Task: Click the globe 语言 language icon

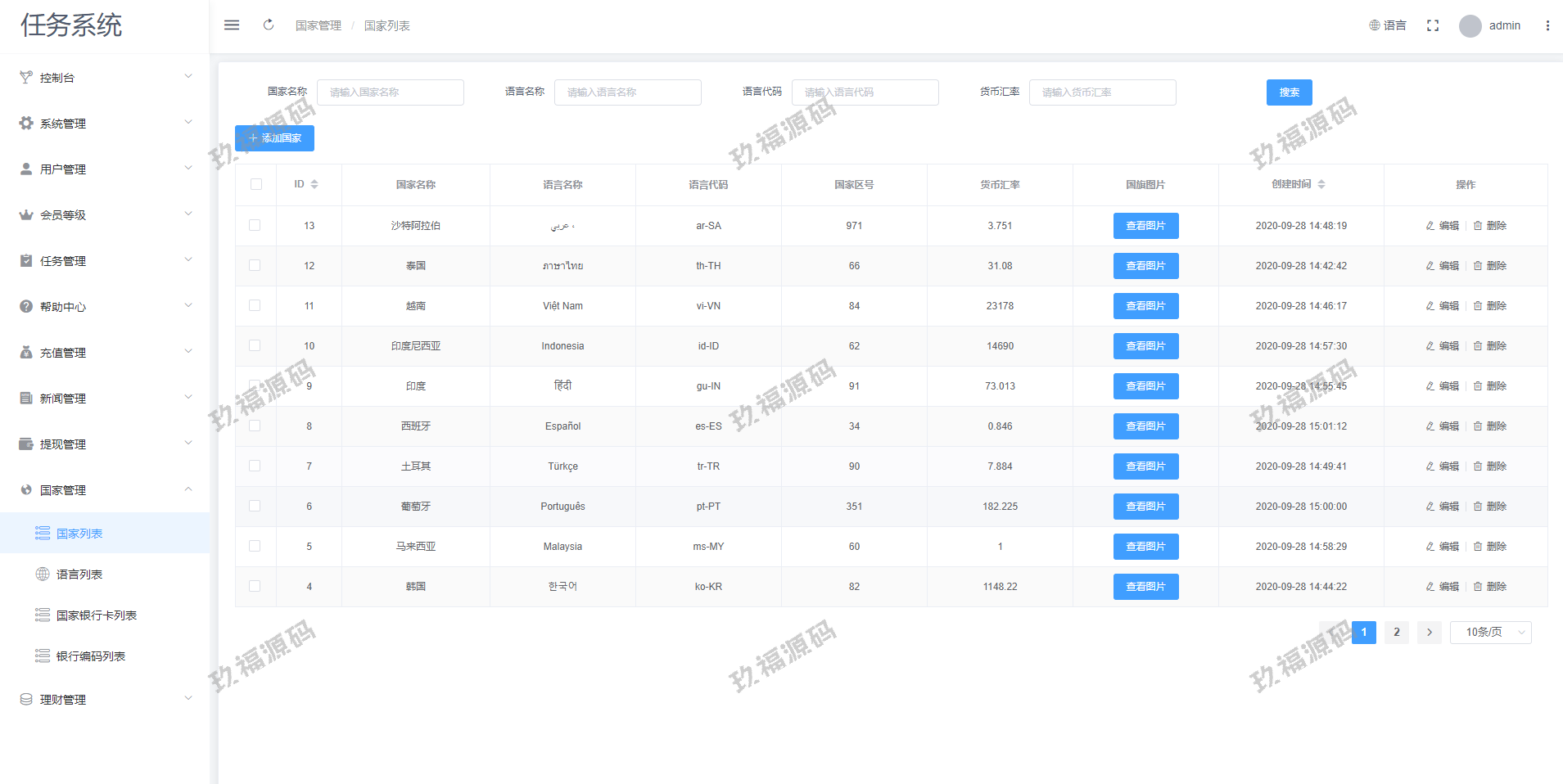Action: 1376,25
